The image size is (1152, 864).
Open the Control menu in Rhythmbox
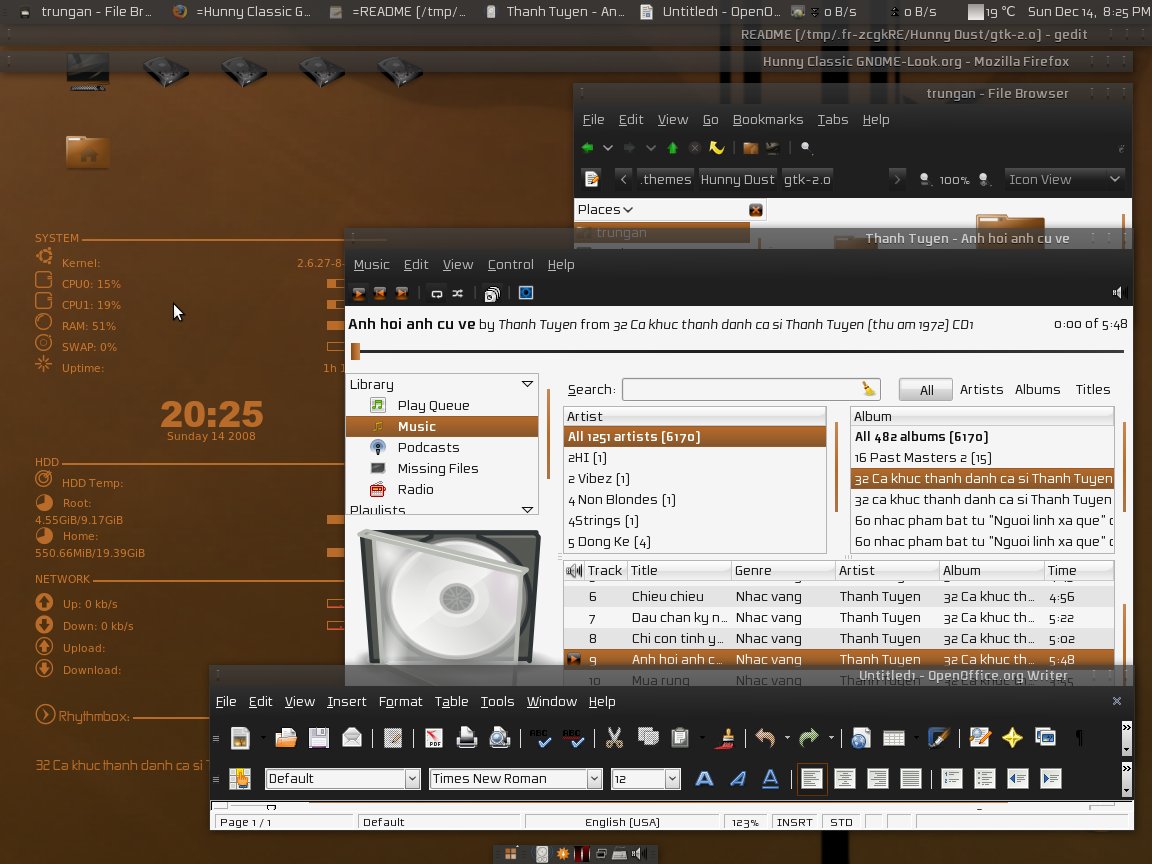point(511,264)
